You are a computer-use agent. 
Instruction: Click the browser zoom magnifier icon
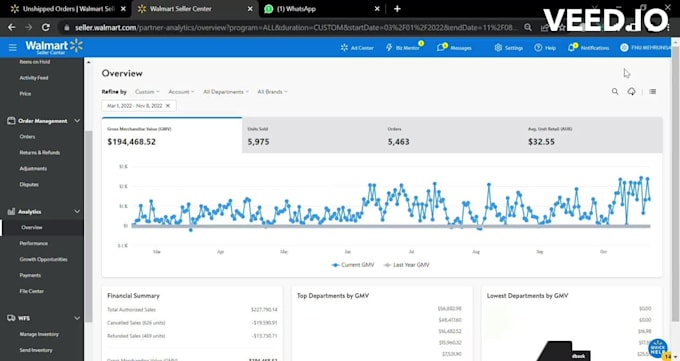click(528, 27)
